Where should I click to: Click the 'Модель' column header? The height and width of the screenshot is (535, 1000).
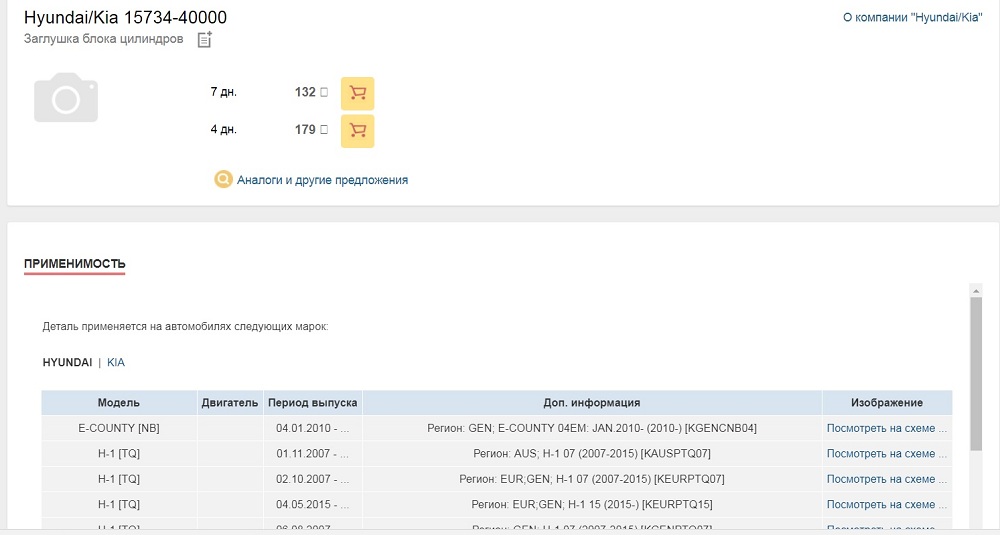pyautogui.click(x=119, y=403)
